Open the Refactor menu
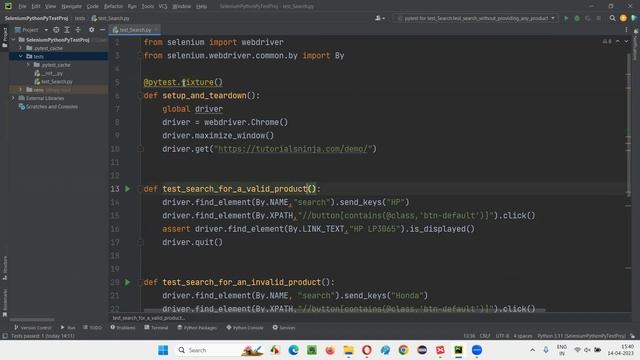 pos(113,6)
